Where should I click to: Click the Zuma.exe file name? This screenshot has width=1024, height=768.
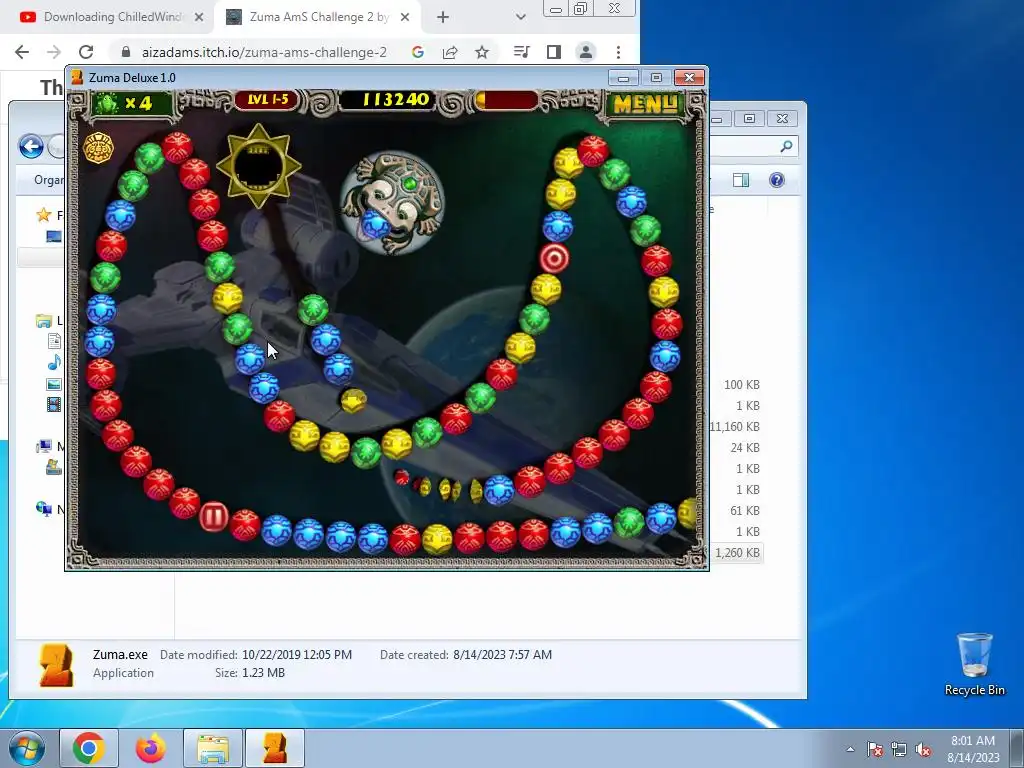click(x=120, y=654)
